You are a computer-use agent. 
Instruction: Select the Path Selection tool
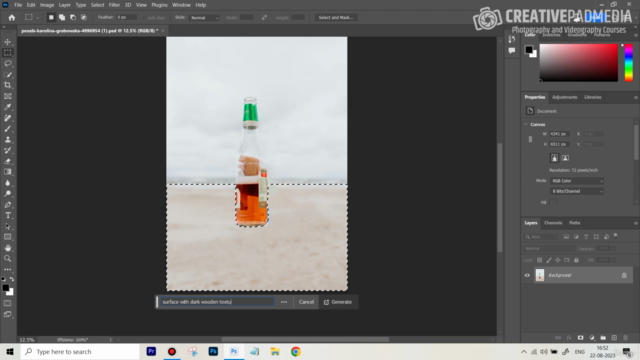[8, 226]
